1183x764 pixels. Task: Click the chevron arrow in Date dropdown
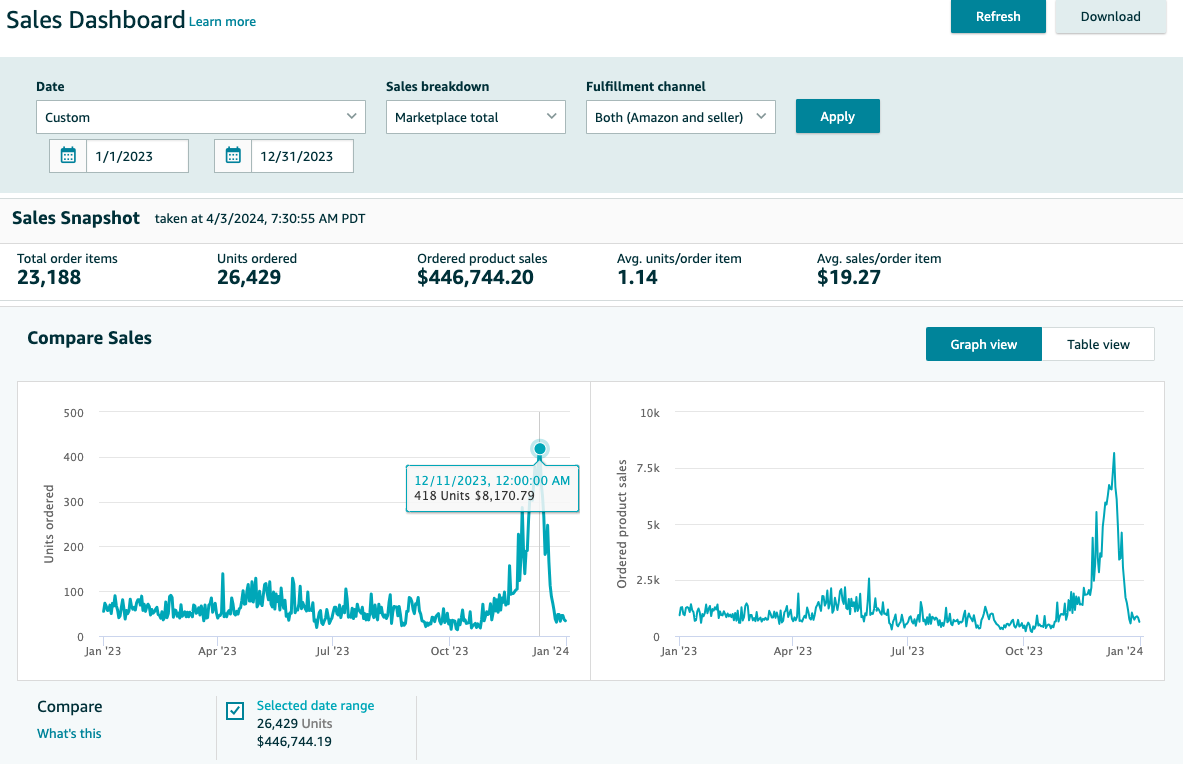352,116
